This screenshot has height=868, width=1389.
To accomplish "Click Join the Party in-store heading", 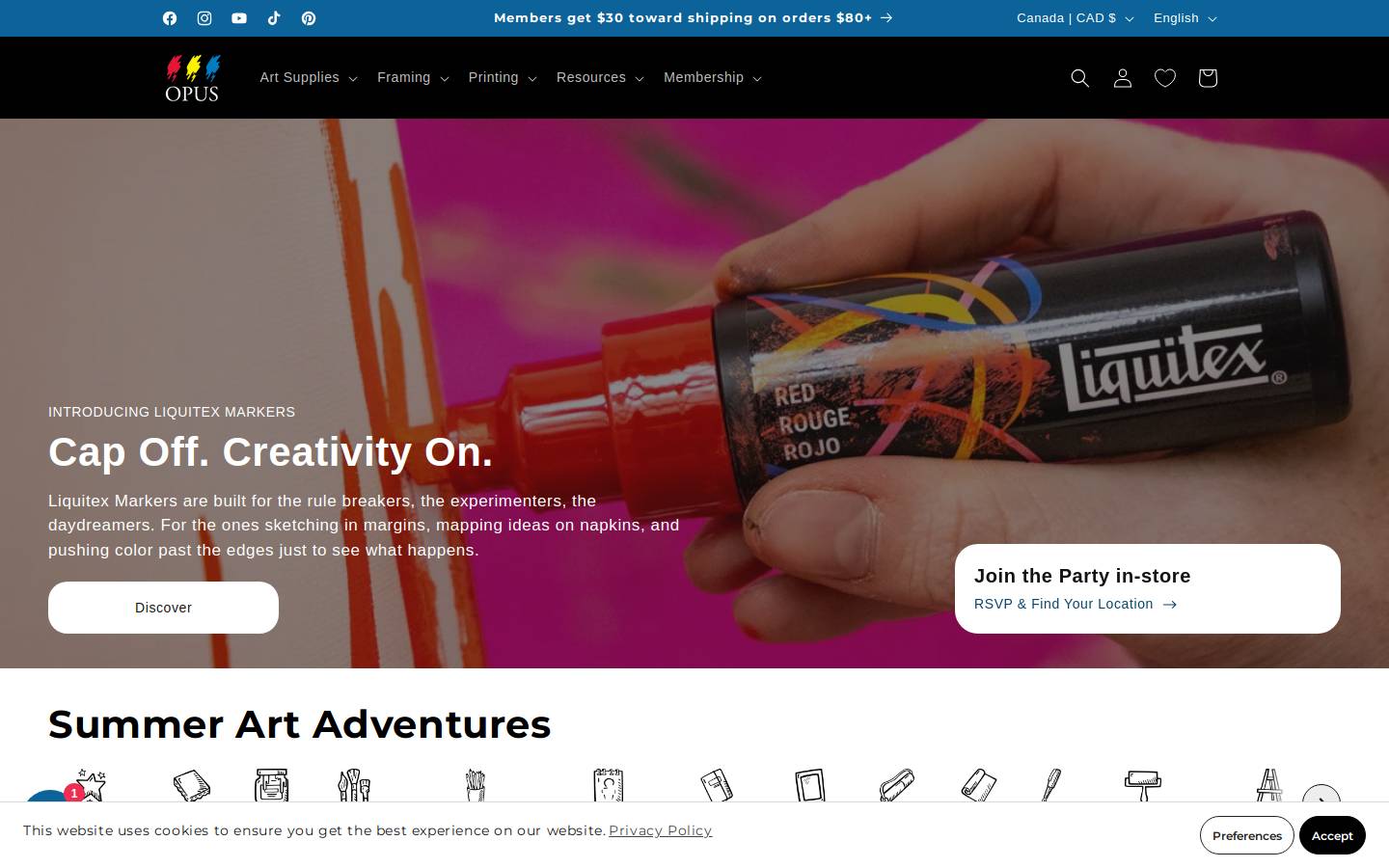I will (1082, 576).
